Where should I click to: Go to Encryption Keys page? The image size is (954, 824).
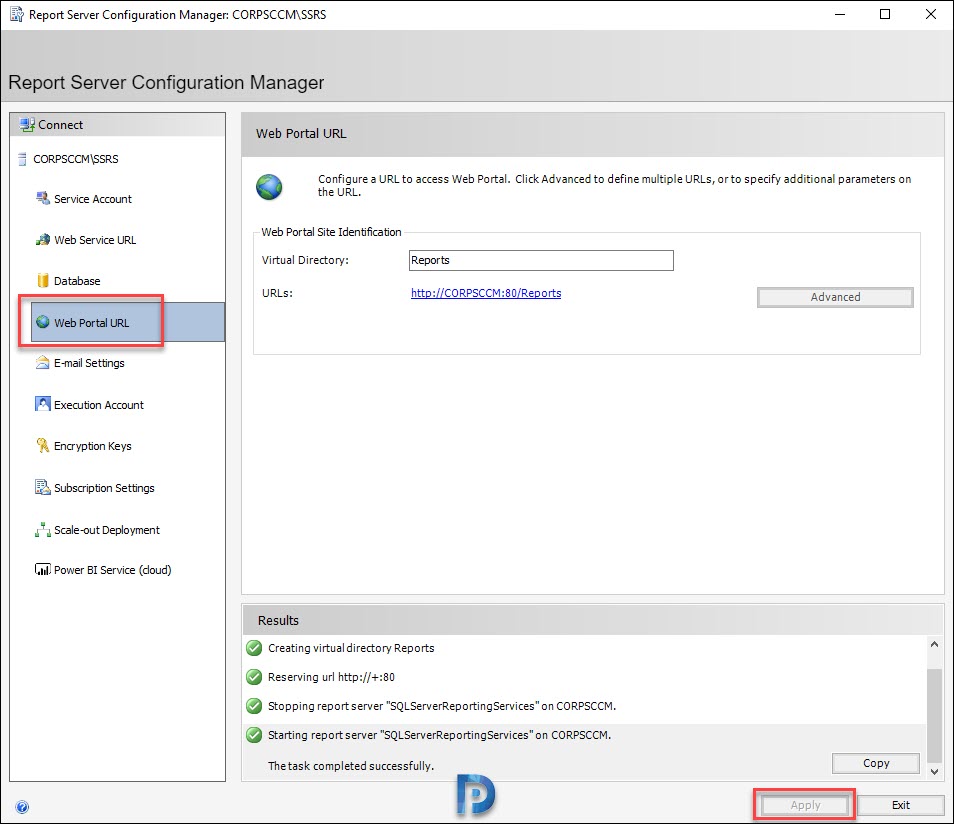pyautogui.click(x=92, y=446)
